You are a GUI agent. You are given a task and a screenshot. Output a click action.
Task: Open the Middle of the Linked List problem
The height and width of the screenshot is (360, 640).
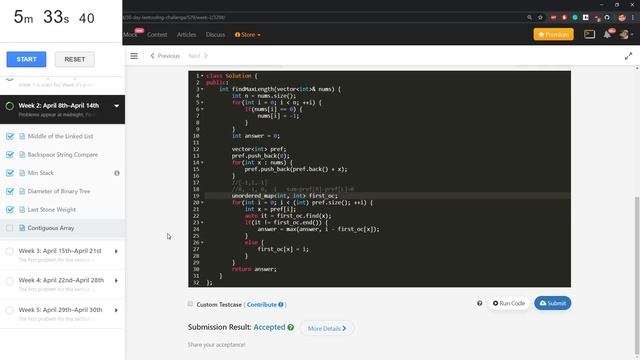click(60, 136)
